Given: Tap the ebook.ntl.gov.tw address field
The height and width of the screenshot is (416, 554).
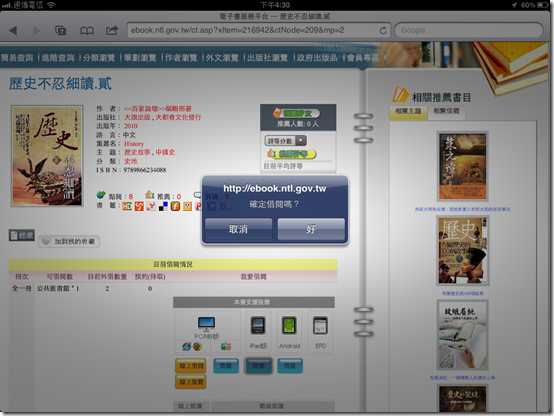Looking at the screenshot, I should click(x=259, y=30).
